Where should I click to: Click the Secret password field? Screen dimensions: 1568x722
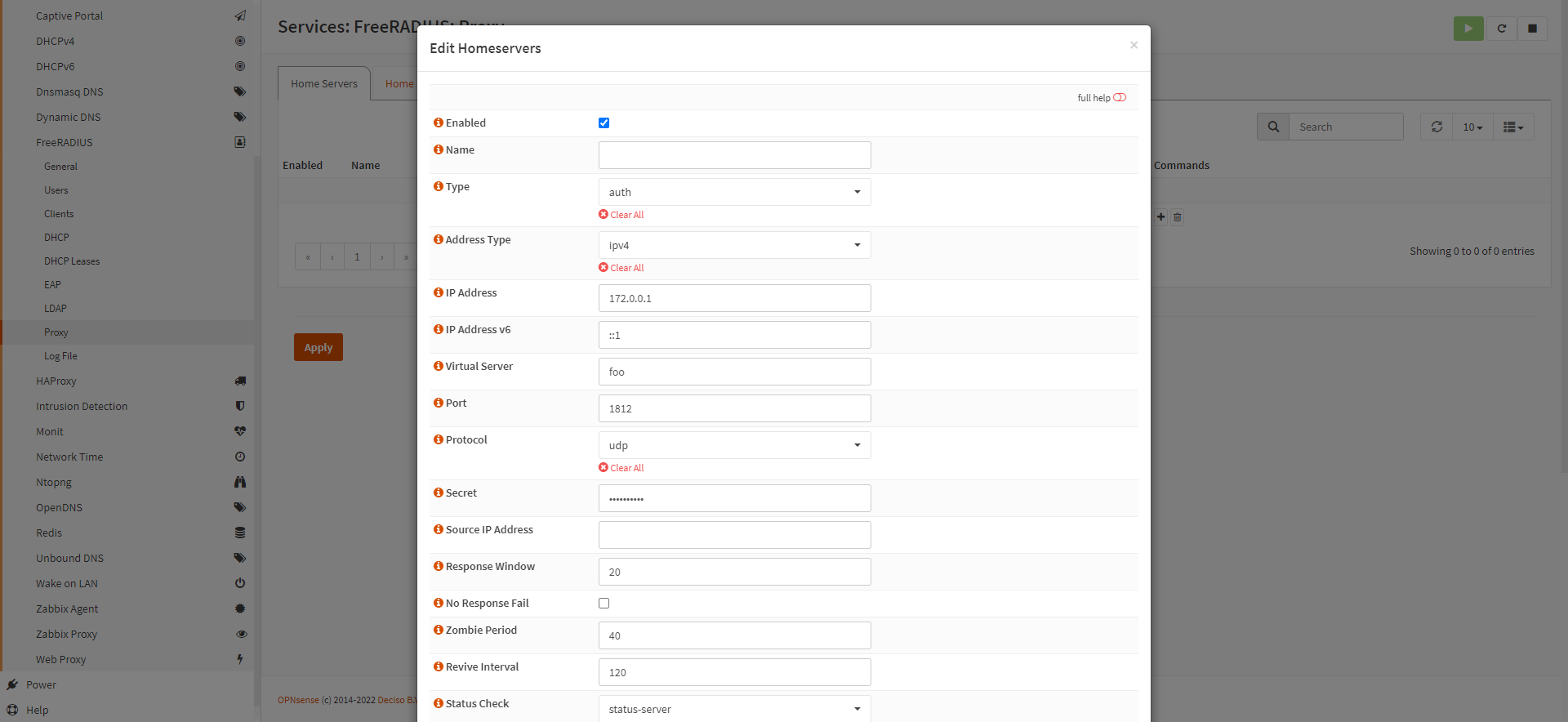pos(734,498)
